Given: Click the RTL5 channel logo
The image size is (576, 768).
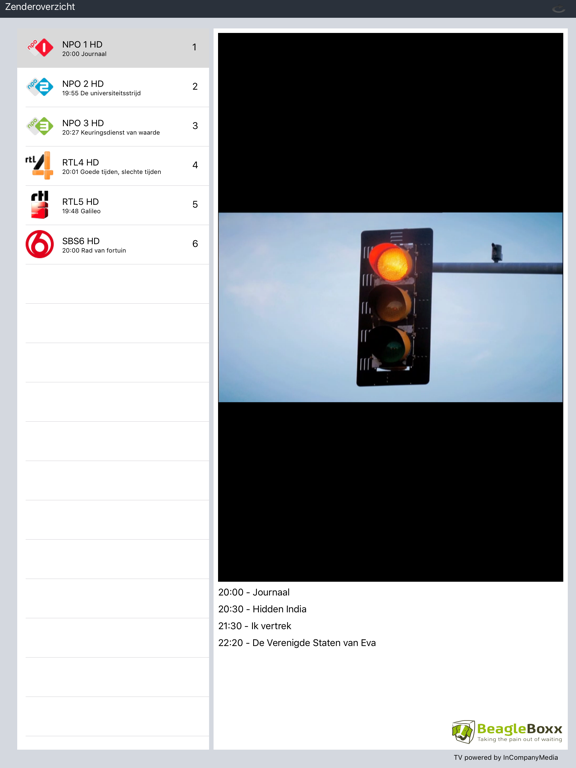Looking at the screenshot, I should [x=40, y=204].
